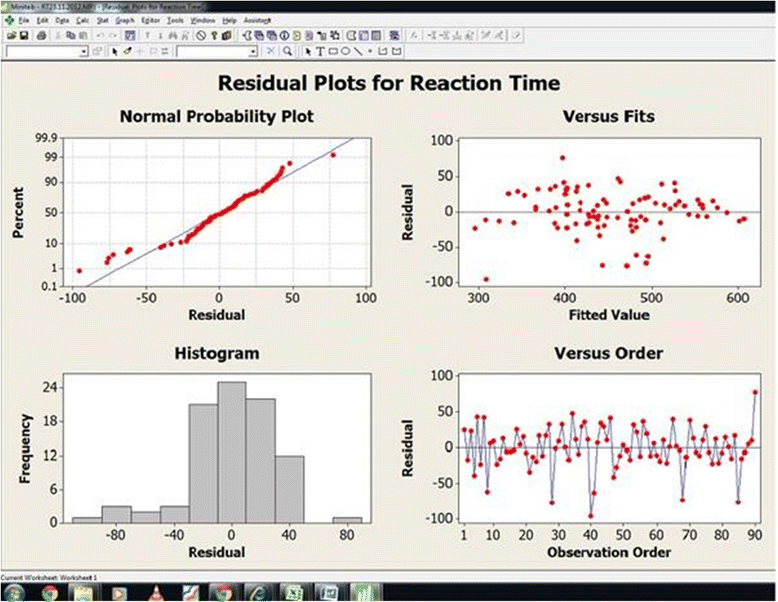
Task: Click the 'Observation Order' axis label
Action: coord(609,552)
